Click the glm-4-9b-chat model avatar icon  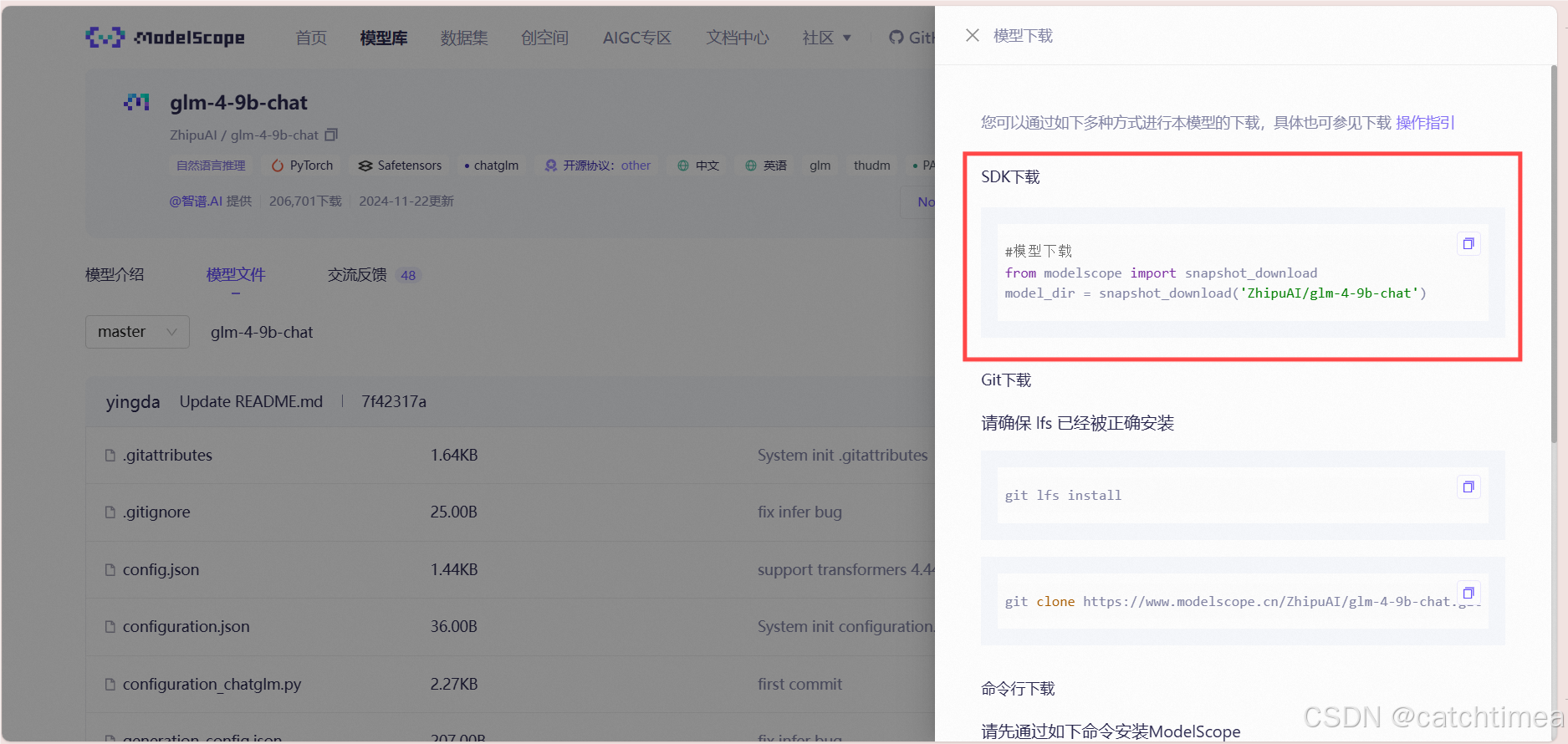137,103
